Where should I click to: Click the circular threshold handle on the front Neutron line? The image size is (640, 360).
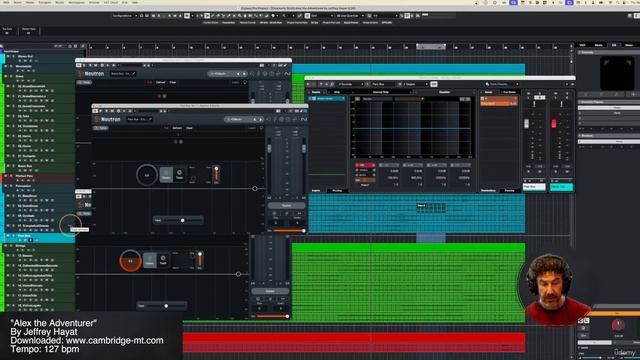pos(255,189)
